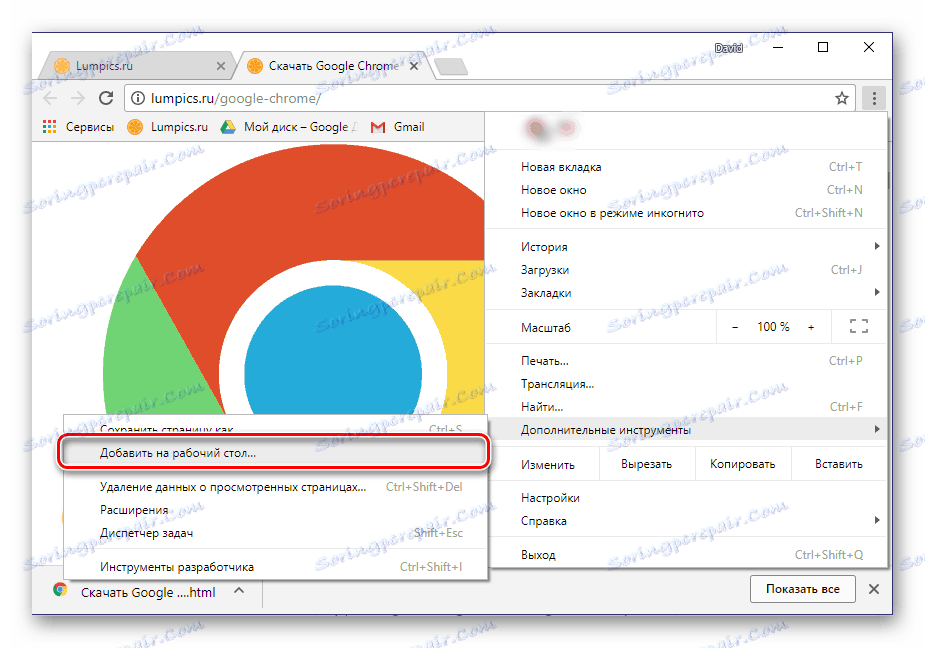Expand Дополнительные инструменты submenu
925x648 pixels.
pyautogui.click(x=687, y=430)
